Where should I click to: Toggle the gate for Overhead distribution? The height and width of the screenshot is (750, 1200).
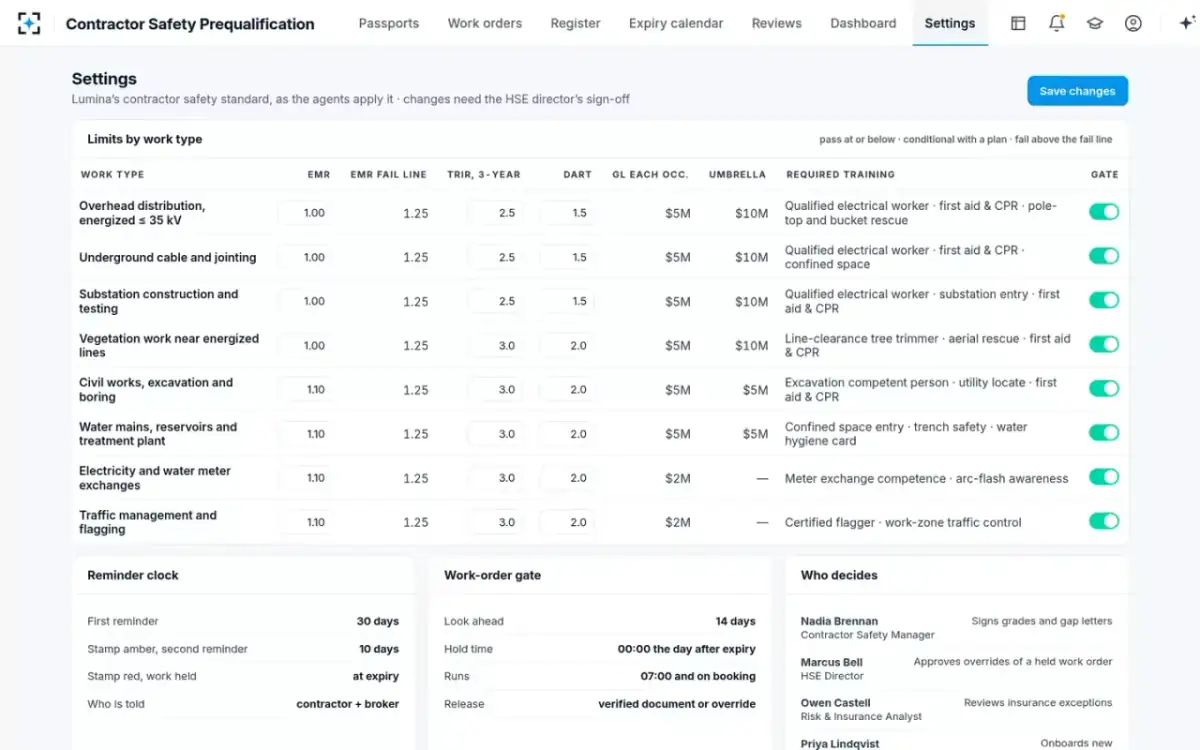click(x=1104, y=212)
